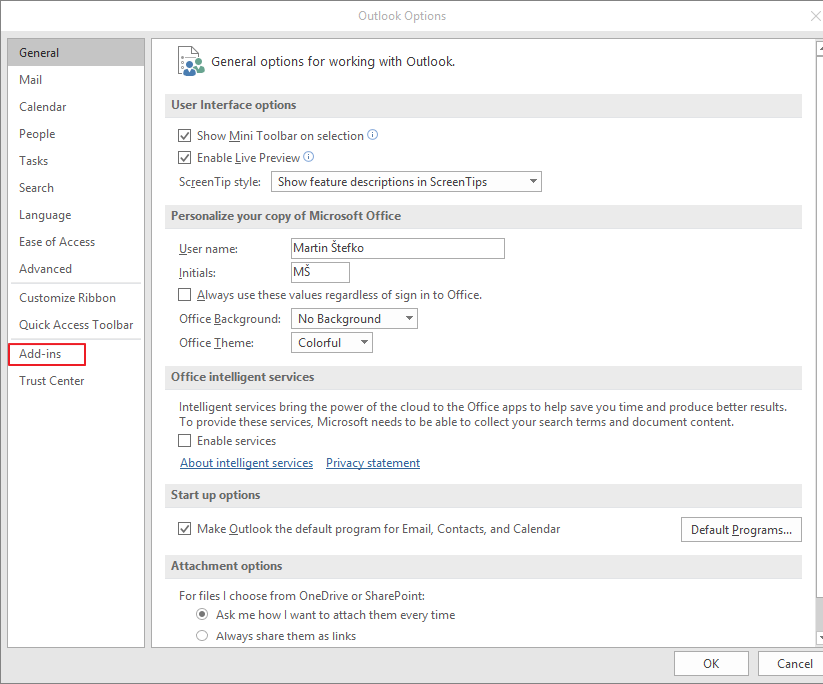Click the General options header icon

coord(191,61)
